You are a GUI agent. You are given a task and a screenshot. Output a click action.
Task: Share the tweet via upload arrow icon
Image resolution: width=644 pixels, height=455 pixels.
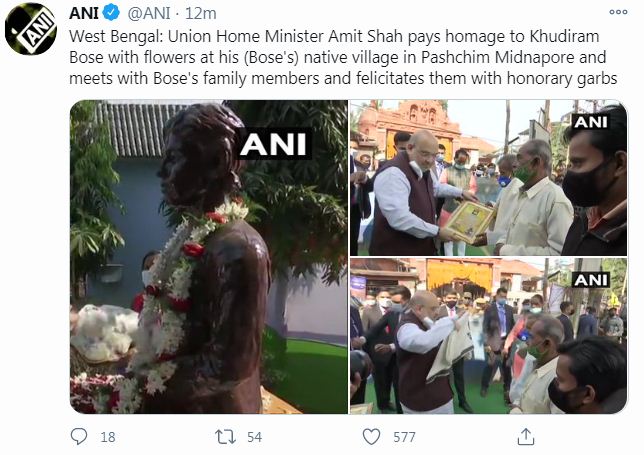526,436
